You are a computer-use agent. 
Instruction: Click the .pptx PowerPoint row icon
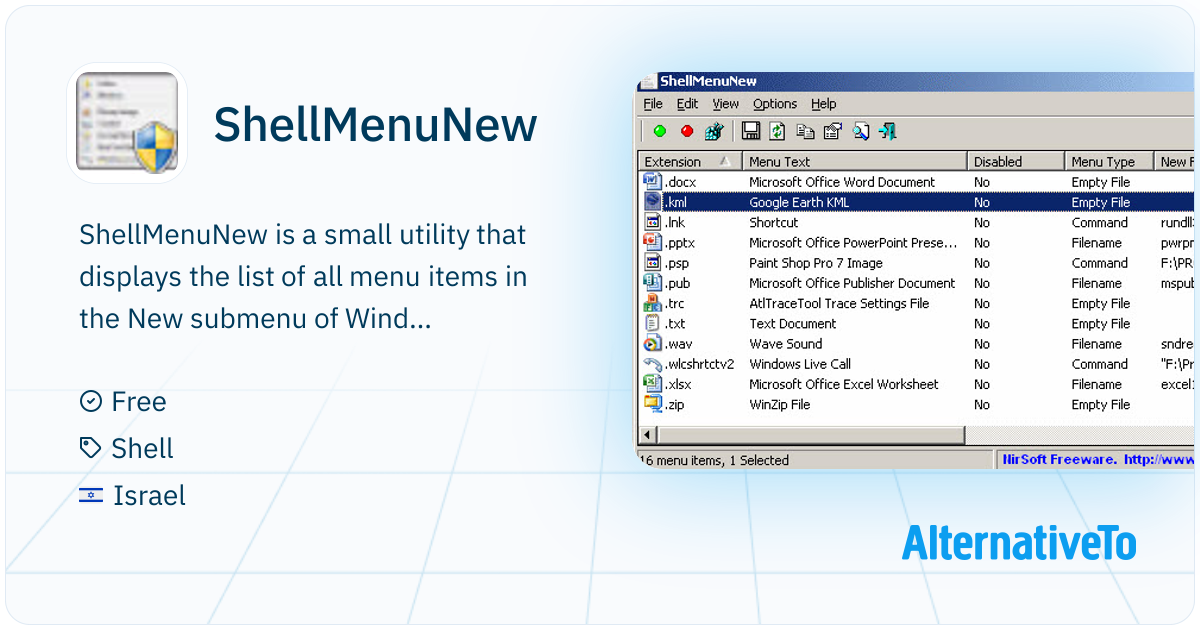[x=653, y=243]
